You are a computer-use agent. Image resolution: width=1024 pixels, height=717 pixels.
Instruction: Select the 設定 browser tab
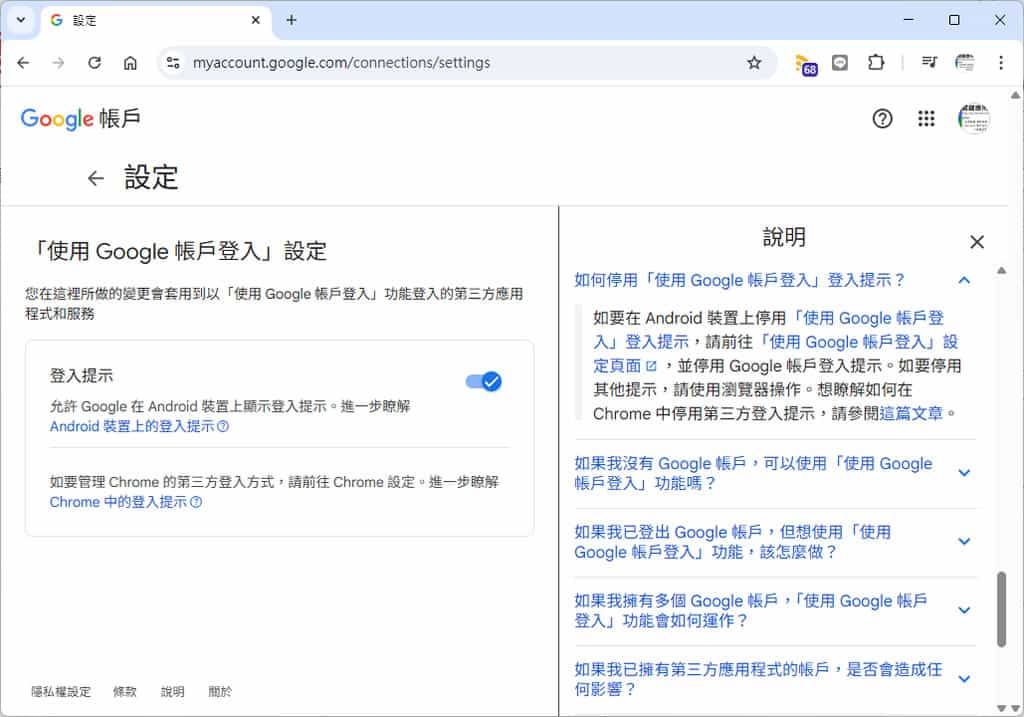(x=150, y=20)
